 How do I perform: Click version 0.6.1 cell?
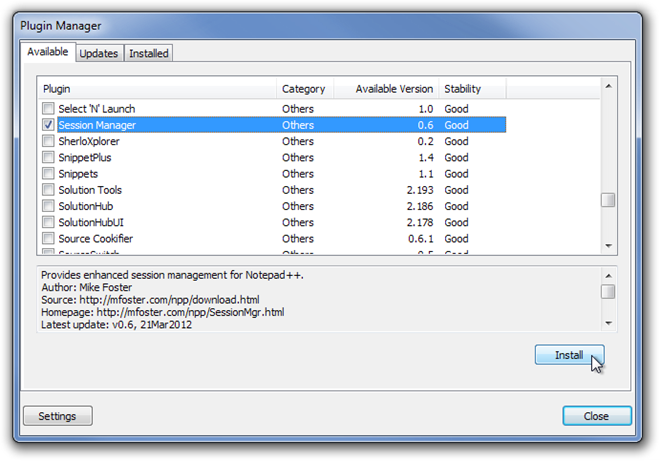point(420,239)
